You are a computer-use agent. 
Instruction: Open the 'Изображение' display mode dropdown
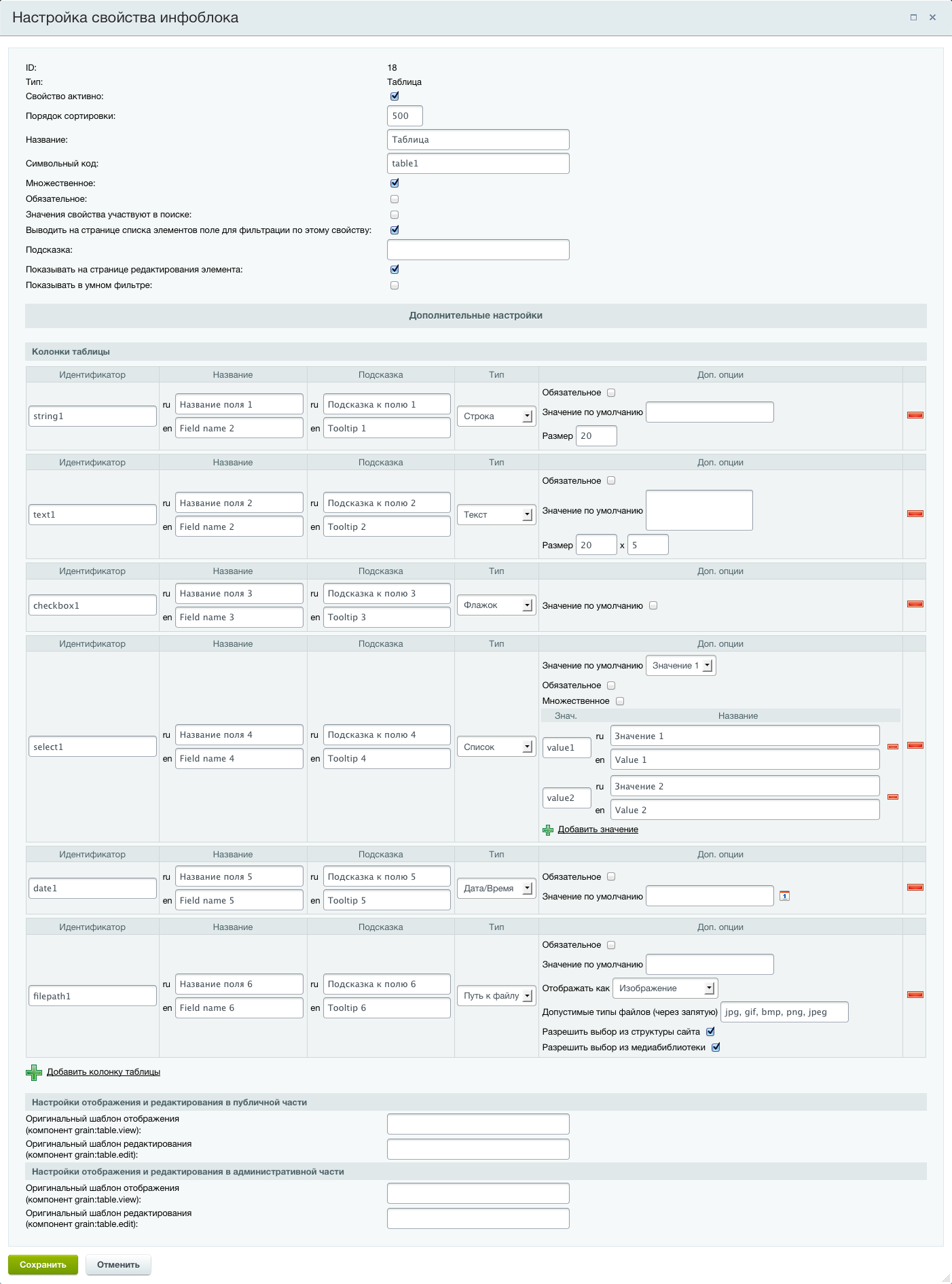click(x=665, y=988)
